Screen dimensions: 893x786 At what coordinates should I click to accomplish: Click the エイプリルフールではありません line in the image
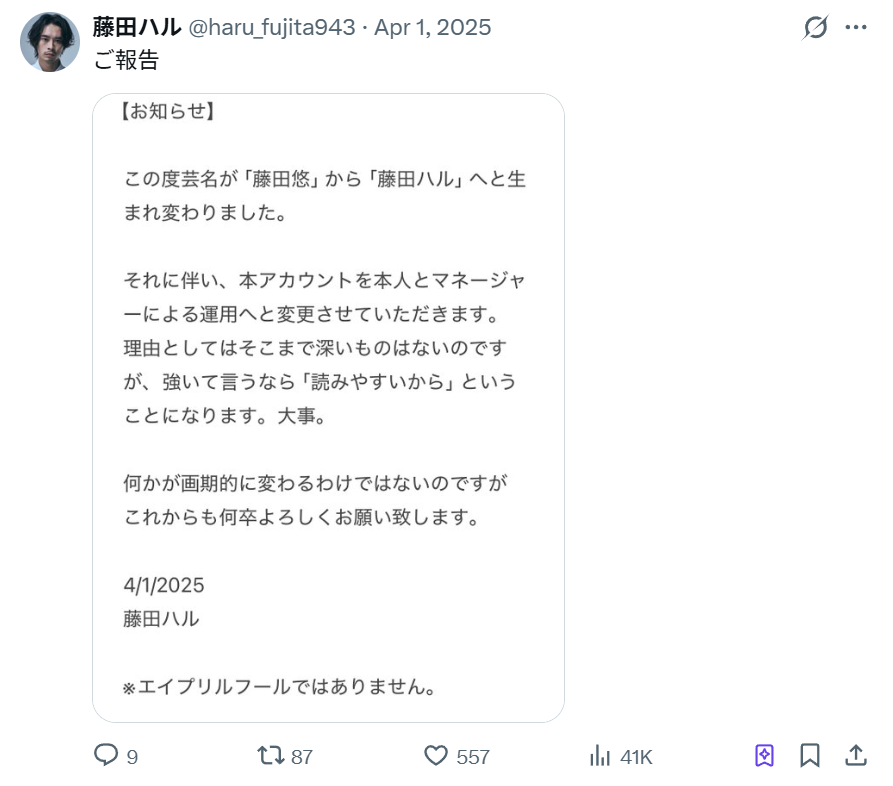[x=279, y=688]
